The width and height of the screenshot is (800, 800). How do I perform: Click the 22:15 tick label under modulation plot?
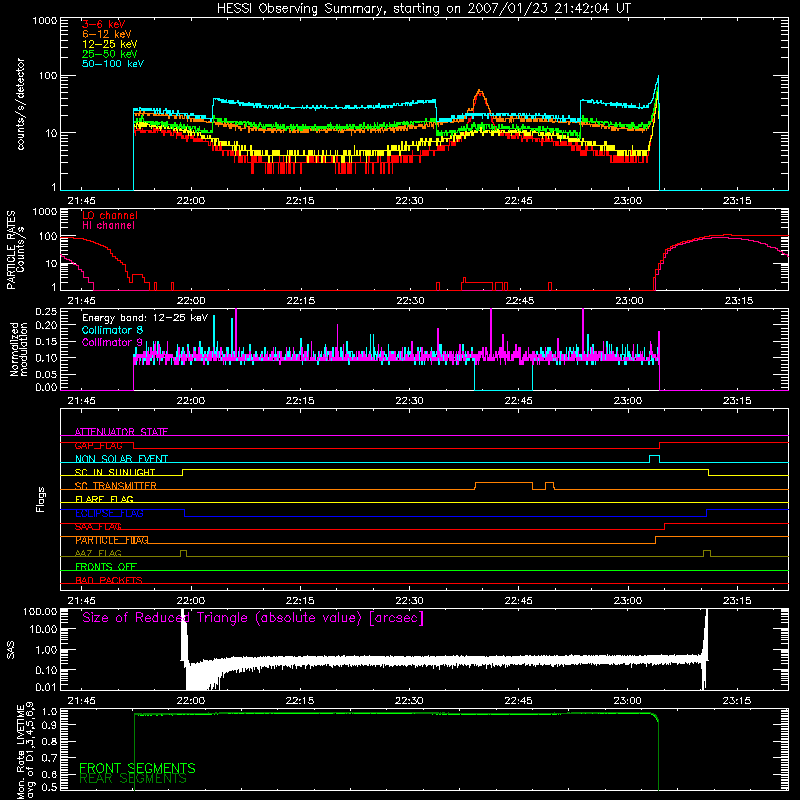tap(300, 401)
